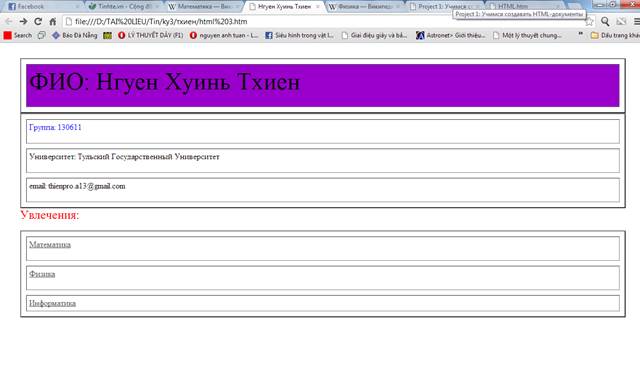Open the Báo Đà Nẵng bookmark
Viewport: 640px width, 366px height.
[75, 35]
